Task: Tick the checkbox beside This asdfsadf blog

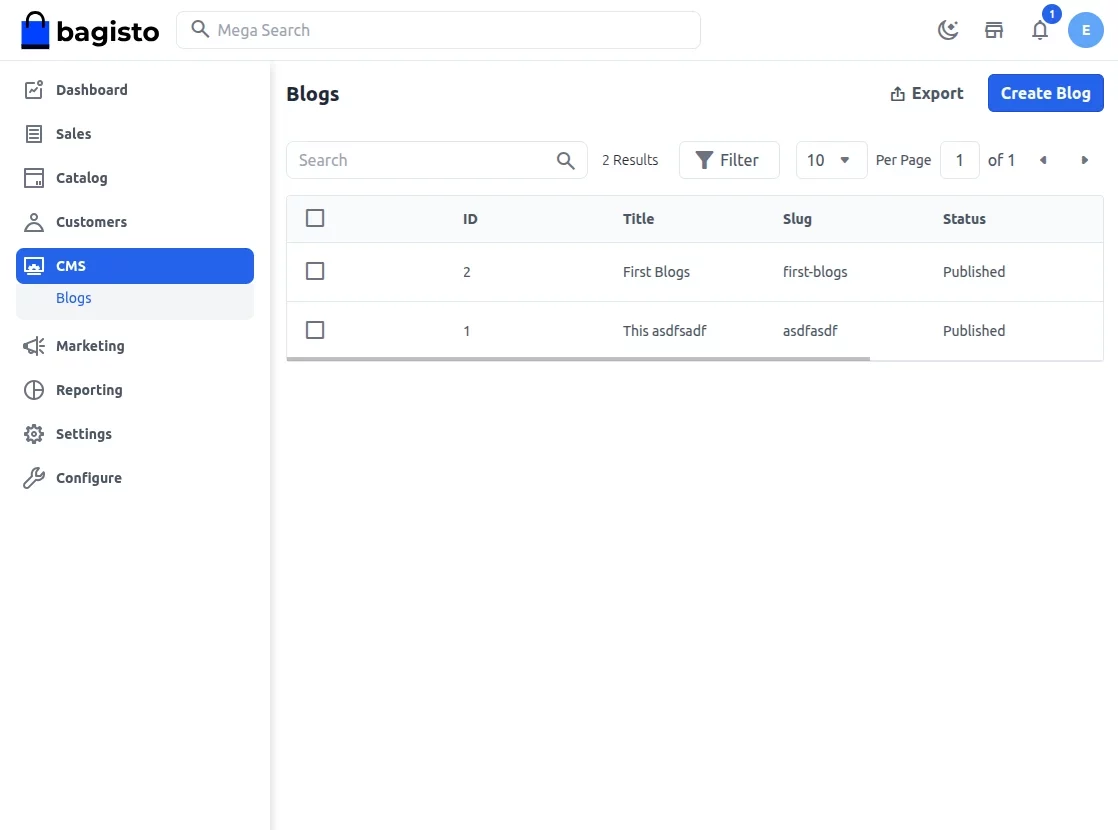Action: tap(315, 330)
